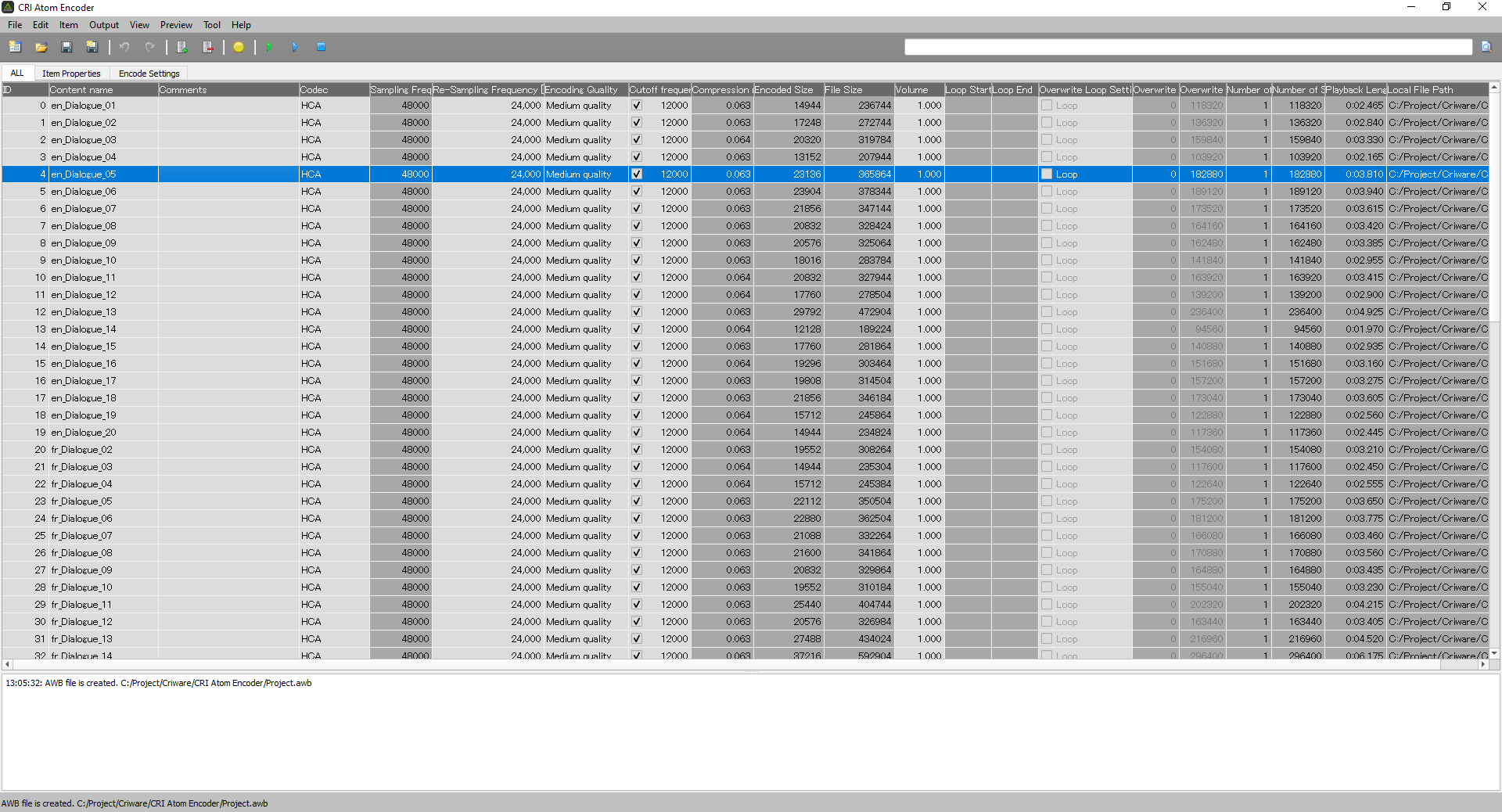This screenshot has width=1502, height=812.
Task: Click the AWB file created log message
Action: coord(159,683)
